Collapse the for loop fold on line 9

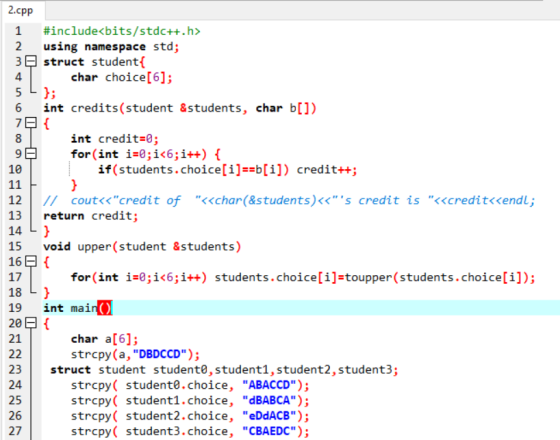(31, 154)
